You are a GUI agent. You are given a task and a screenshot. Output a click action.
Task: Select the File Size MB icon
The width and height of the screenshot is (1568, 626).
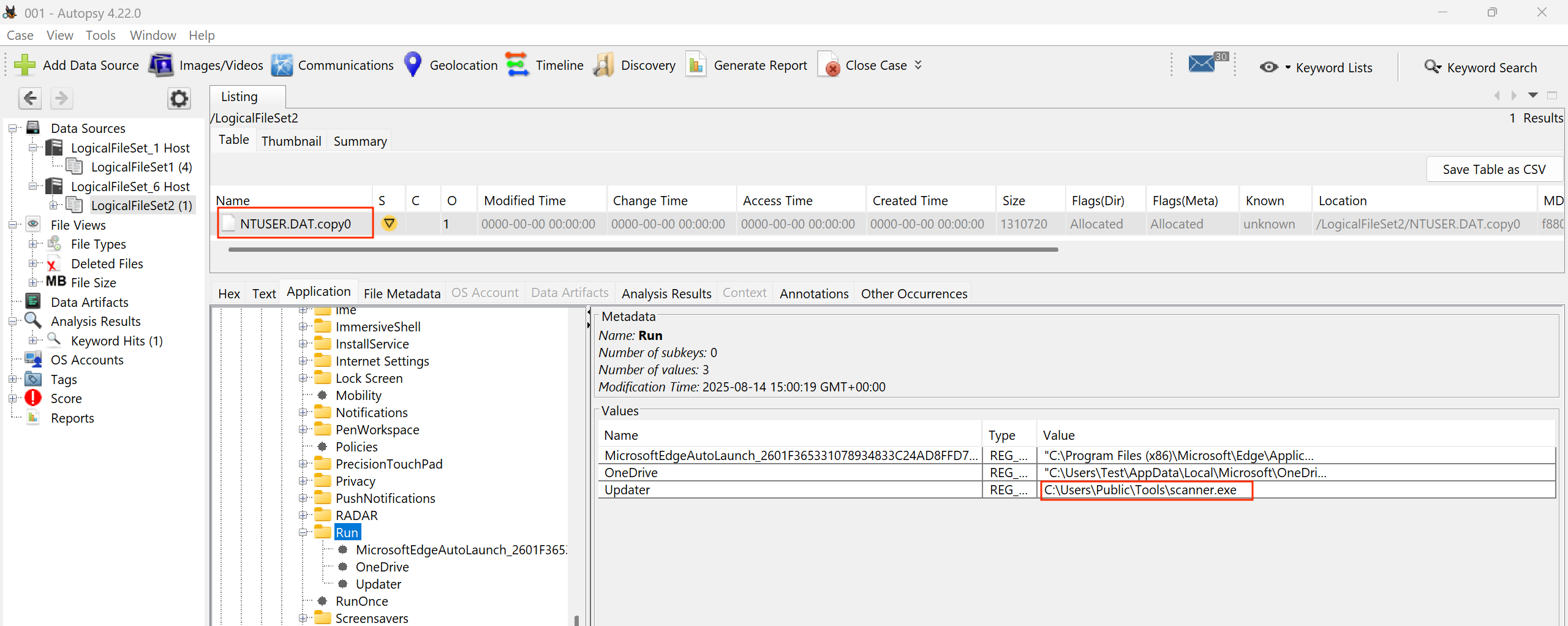pos(56,282)
